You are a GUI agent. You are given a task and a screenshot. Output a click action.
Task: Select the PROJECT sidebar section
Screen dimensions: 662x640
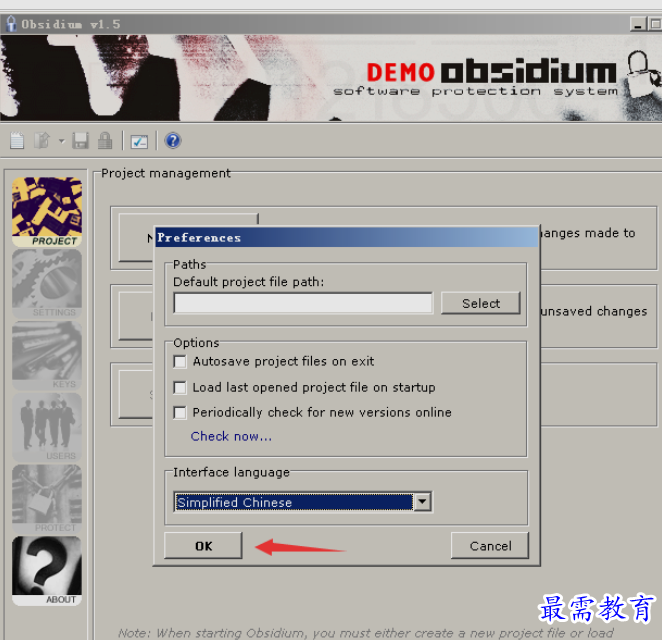(x=47, y=212)
